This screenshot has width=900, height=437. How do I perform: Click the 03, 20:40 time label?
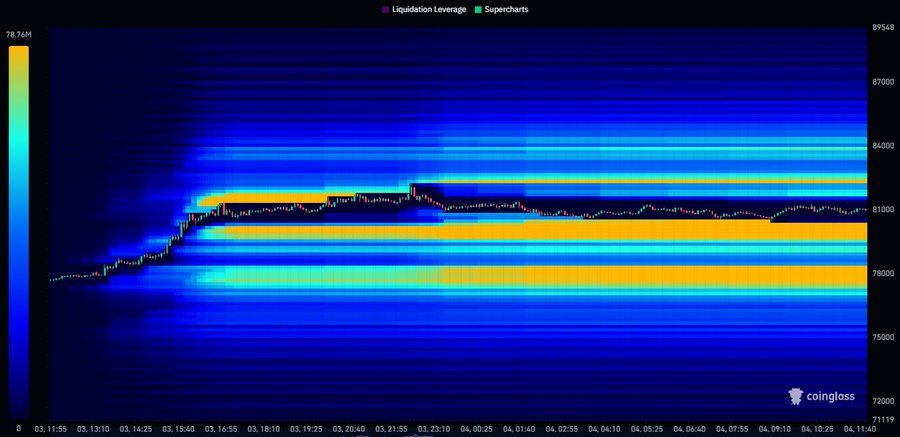pos(350,429)
